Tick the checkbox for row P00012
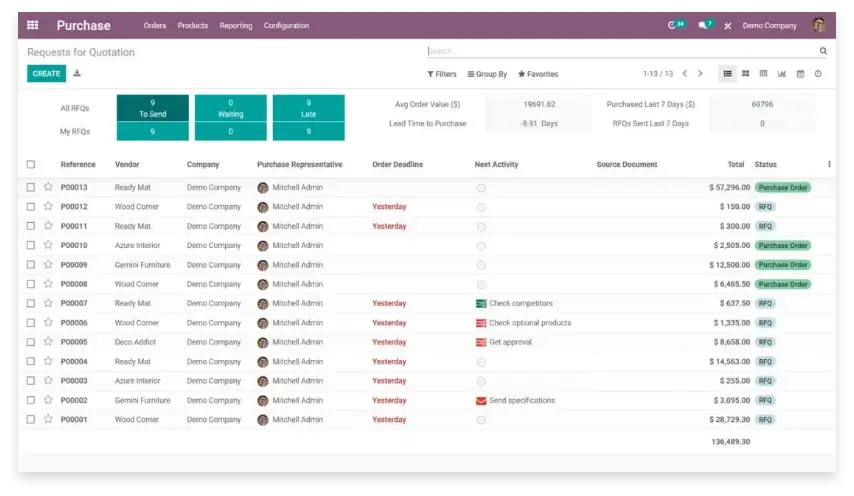 pos(31,207)
